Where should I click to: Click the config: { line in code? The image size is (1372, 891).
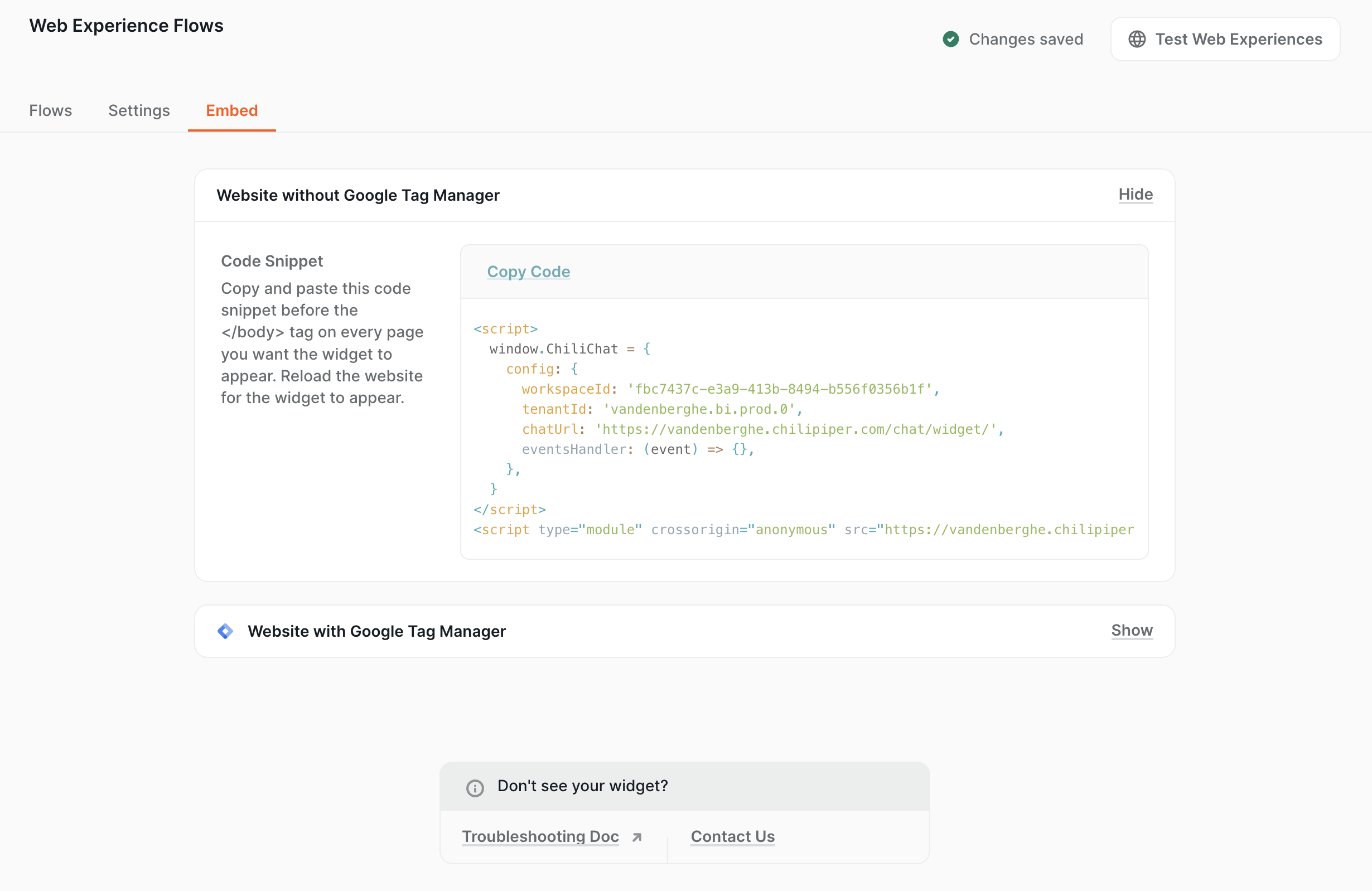click(x=542, y=369)
